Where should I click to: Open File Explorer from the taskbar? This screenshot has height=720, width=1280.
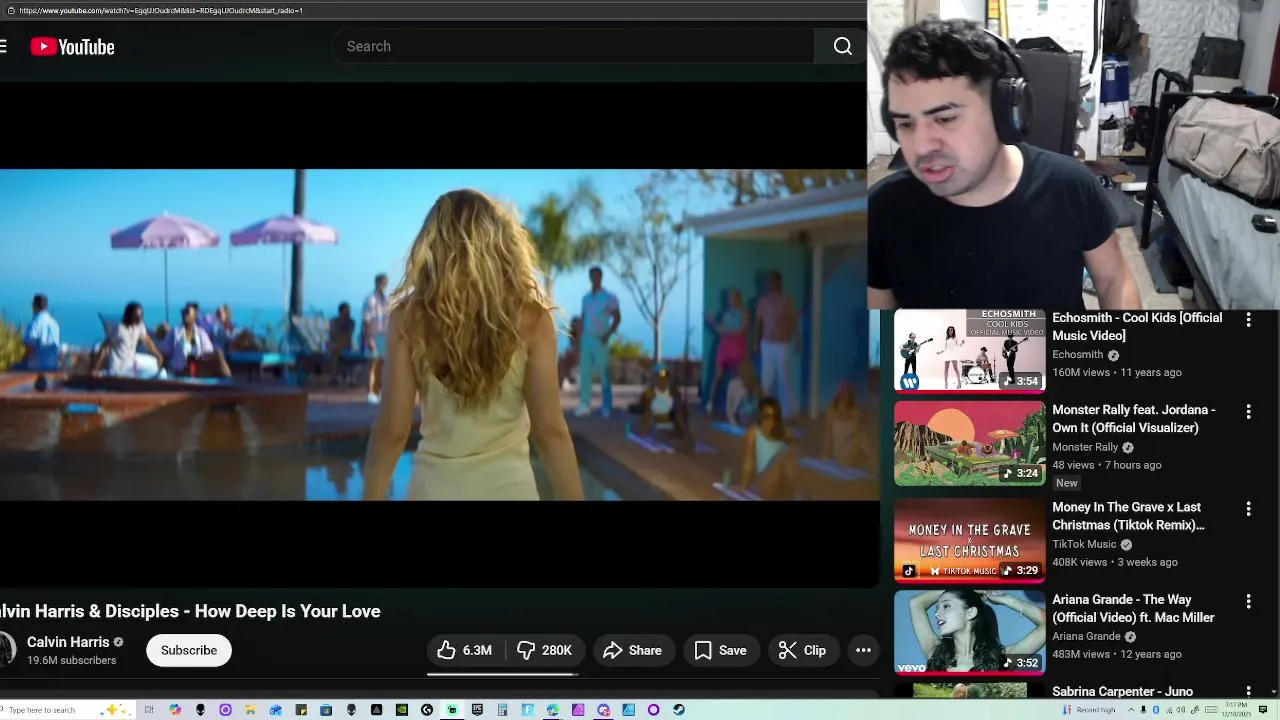pos(250,710)
